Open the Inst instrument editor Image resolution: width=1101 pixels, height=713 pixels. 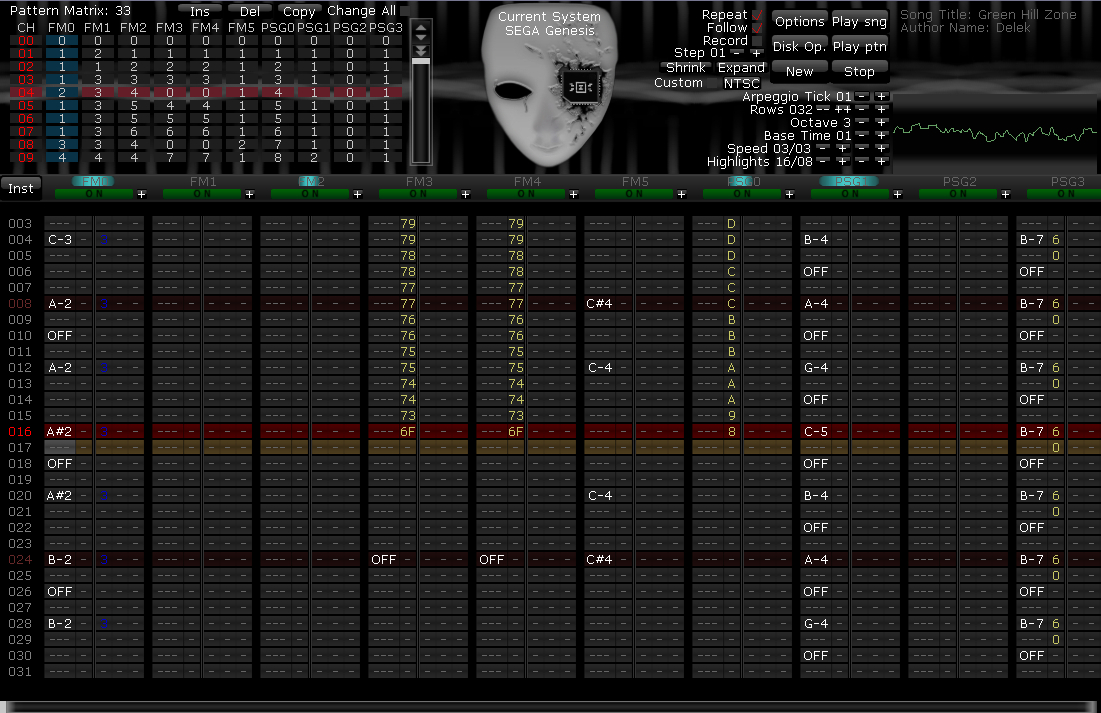pyautogui.click(x=21, y=188)
